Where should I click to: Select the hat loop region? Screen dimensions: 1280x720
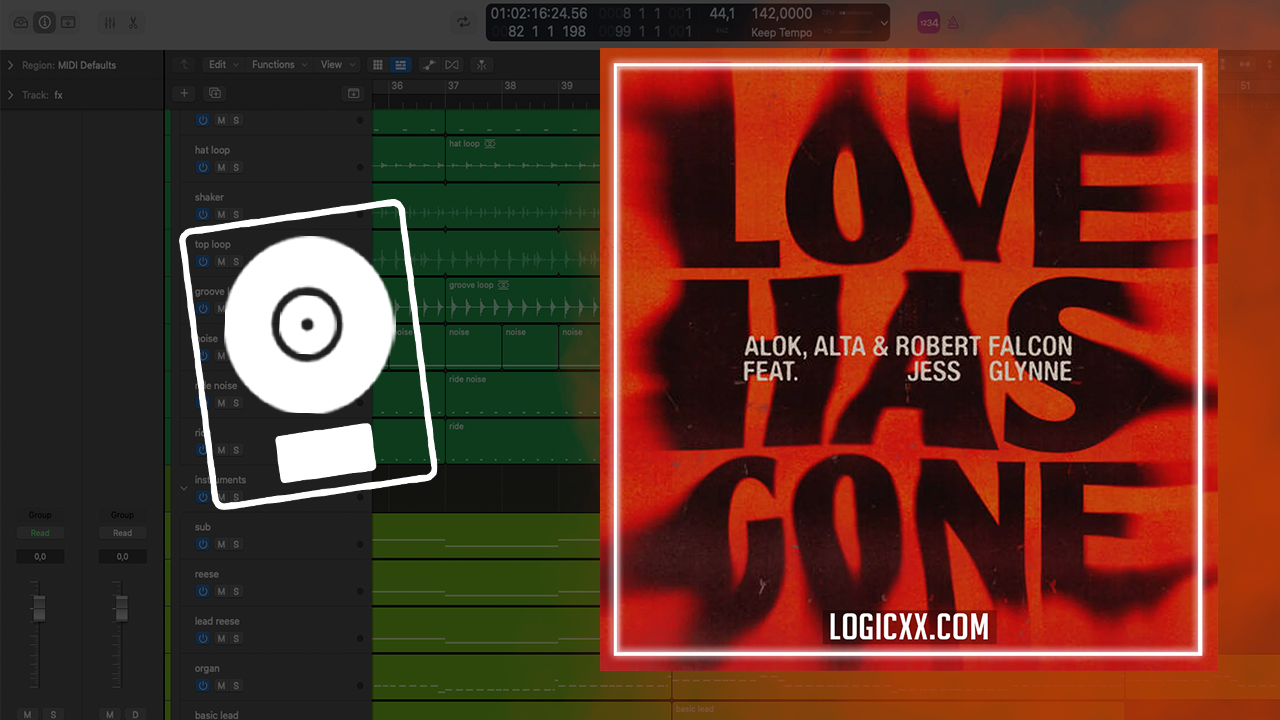[522, 159]
